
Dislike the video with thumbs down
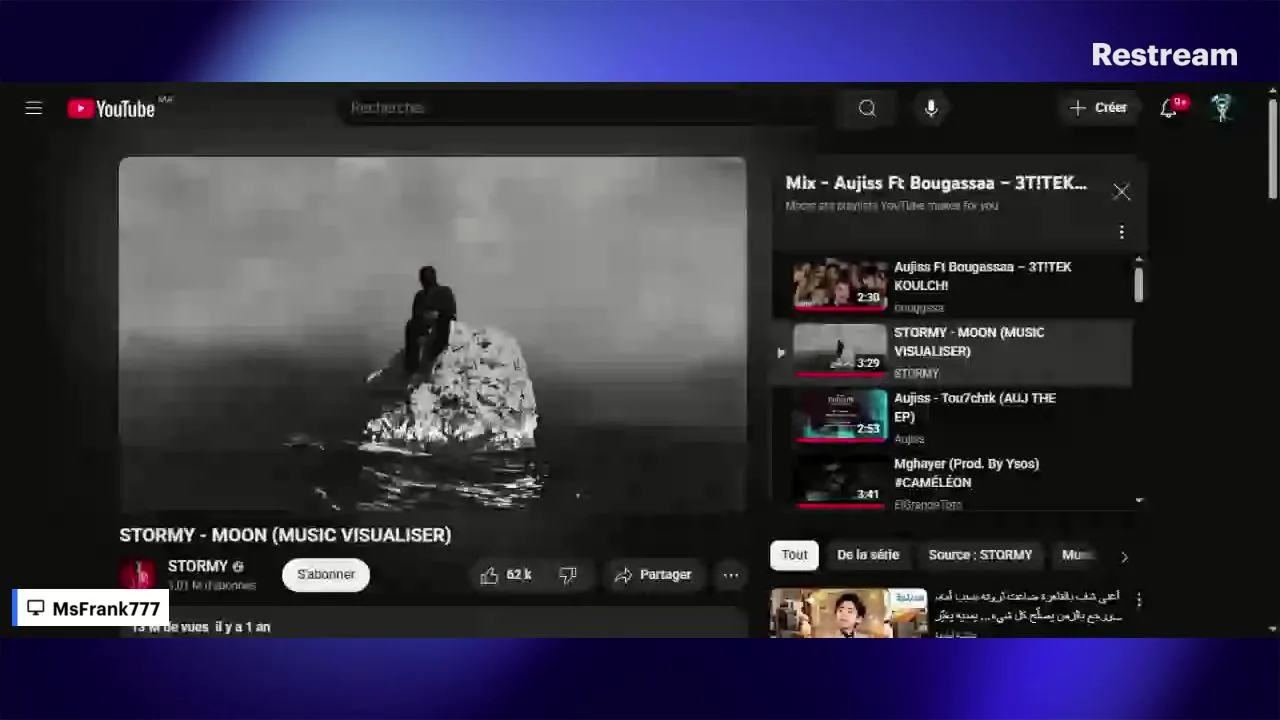(568, 575)
